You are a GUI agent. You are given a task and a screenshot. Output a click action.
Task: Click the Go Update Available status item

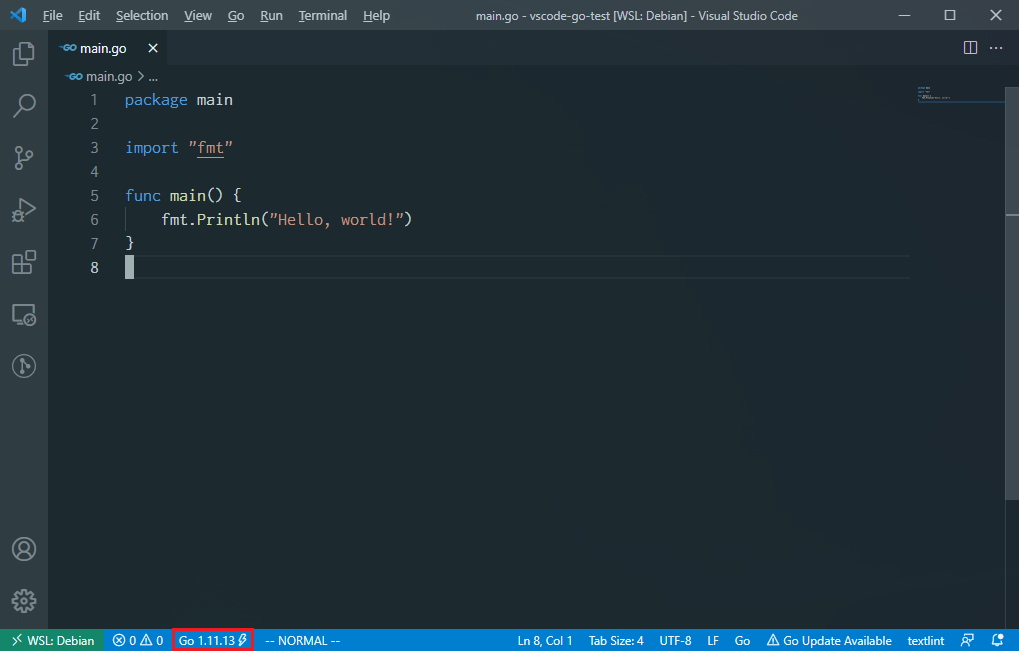tap(829, 640)
